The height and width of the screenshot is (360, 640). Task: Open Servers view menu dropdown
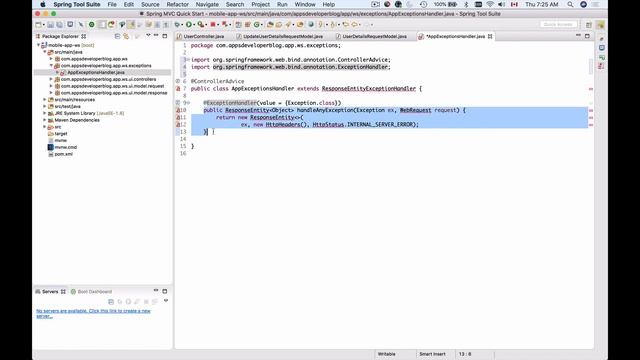pos(166,301)
